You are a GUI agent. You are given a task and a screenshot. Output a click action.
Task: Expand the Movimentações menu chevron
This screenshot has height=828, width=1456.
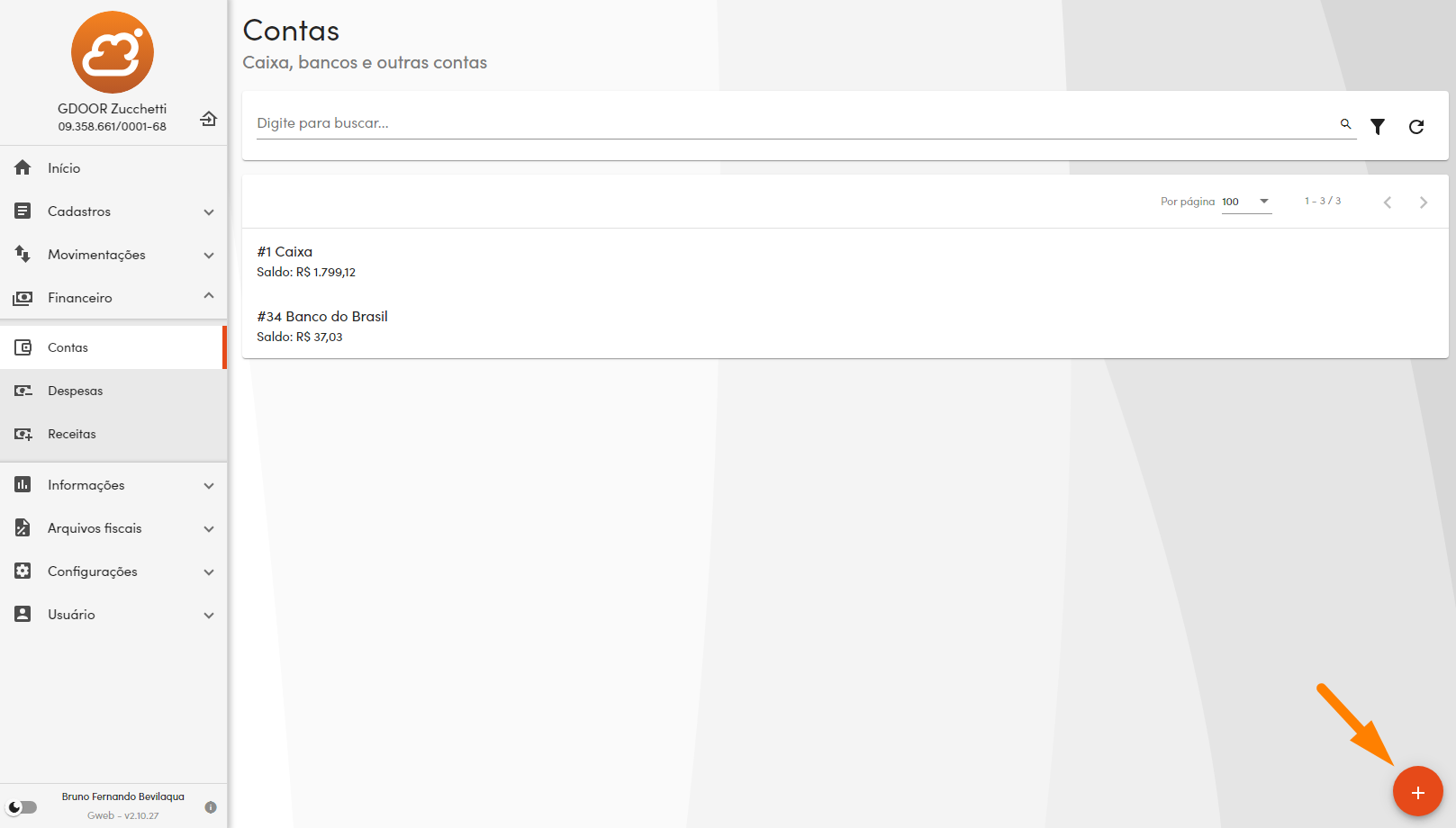point(209,256)
